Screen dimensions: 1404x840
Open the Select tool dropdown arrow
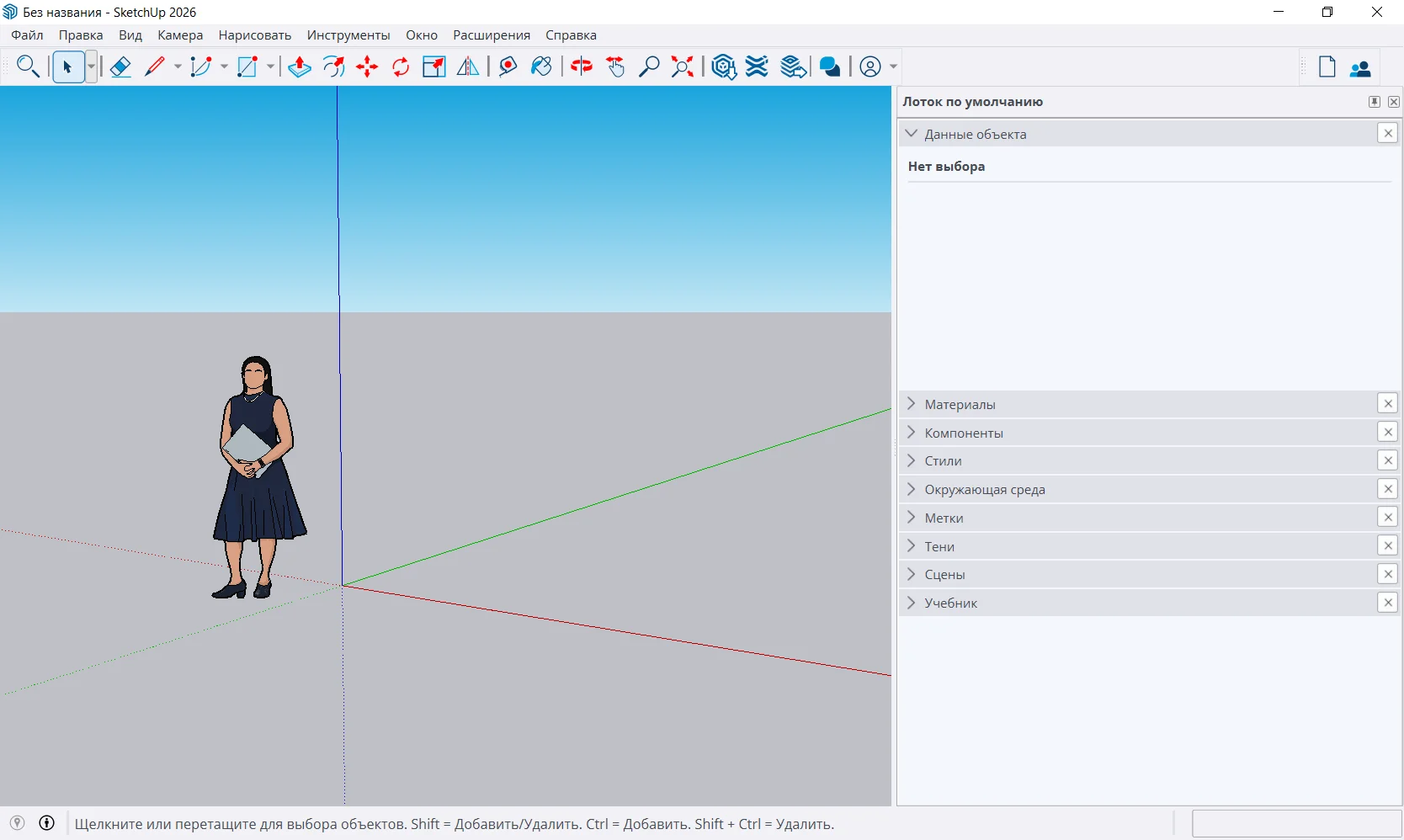click(x=91, y=66)
